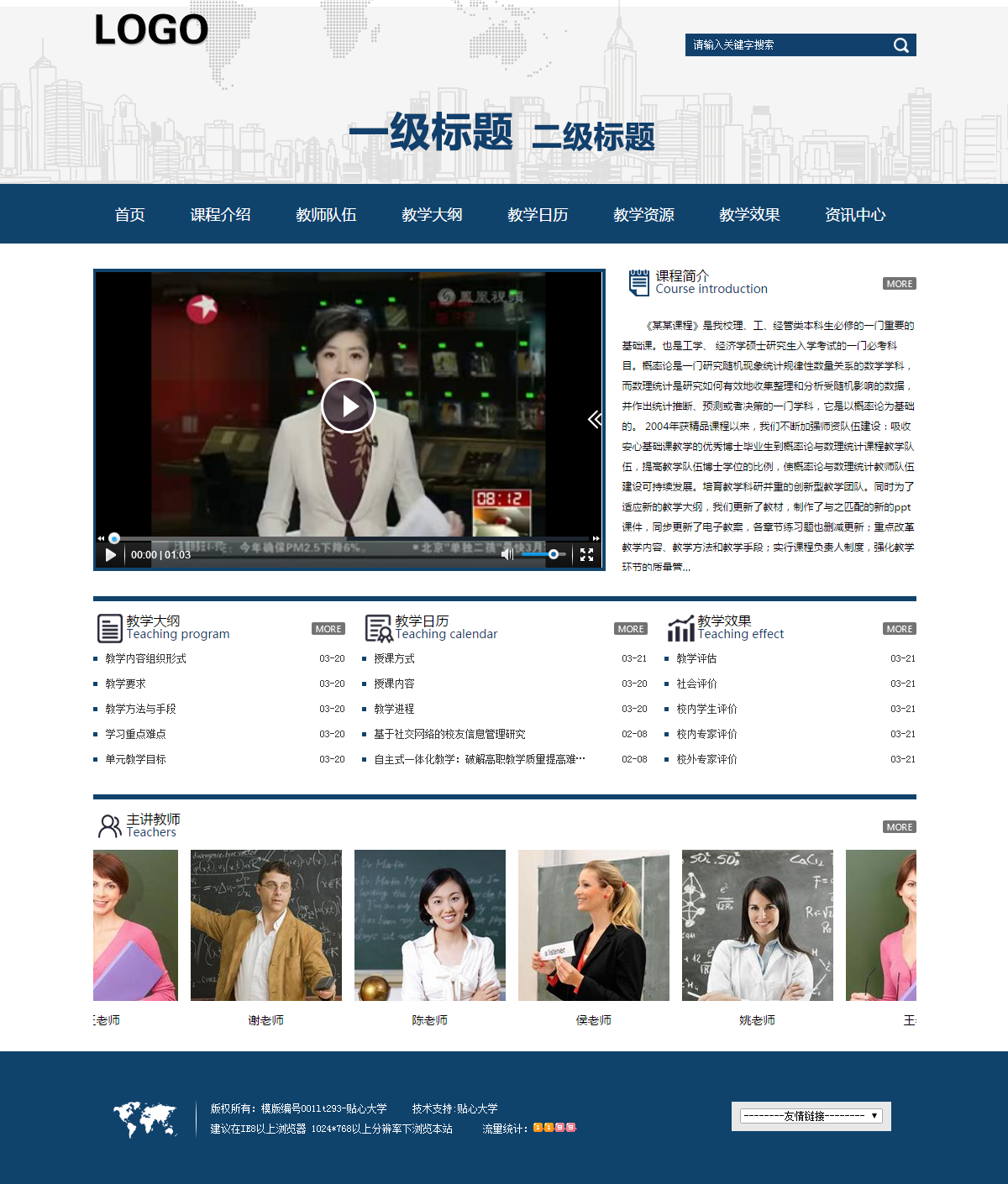Click the Teachers section people icon
1008x1184 pixels.
click(109, 825)
